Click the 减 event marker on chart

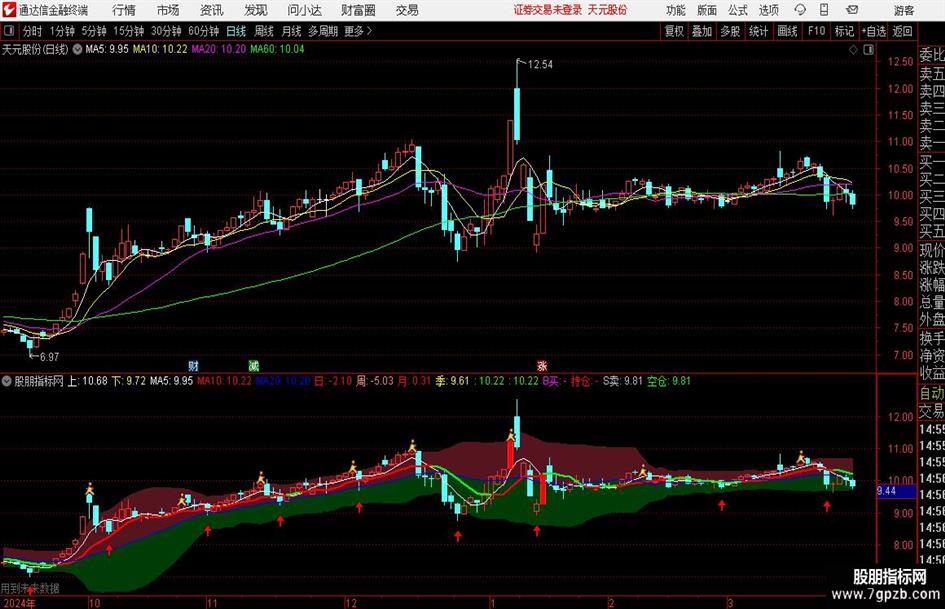tap(254, 365)
